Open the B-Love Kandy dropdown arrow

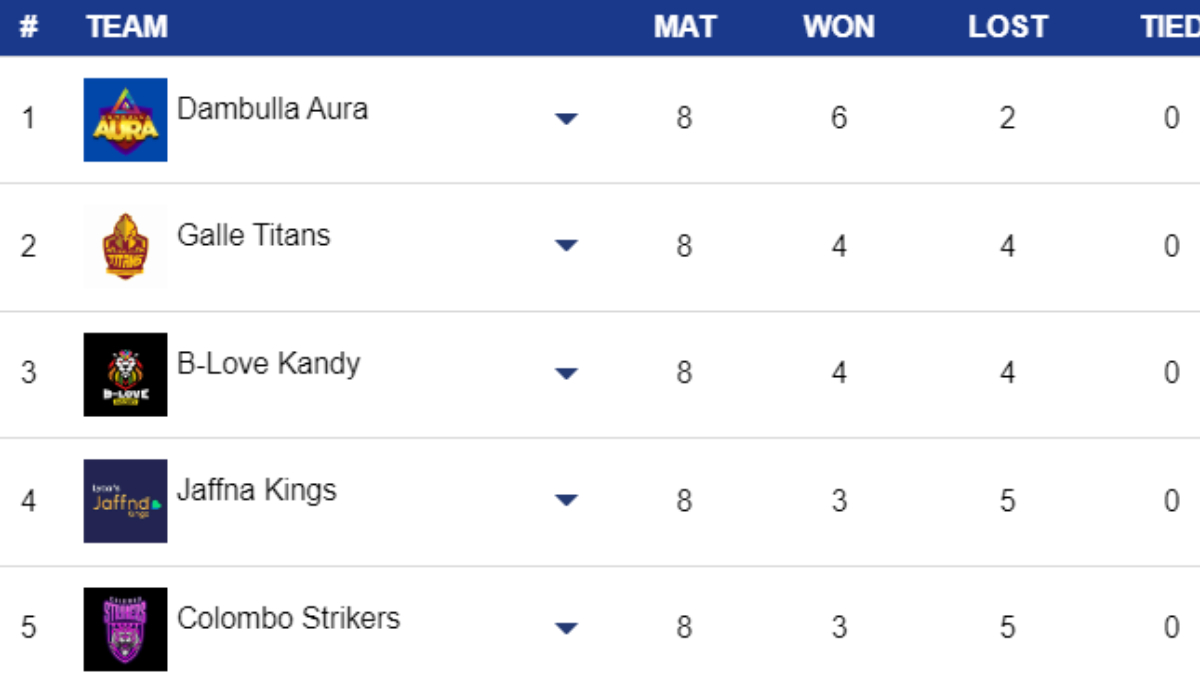[x=566, y=374]
